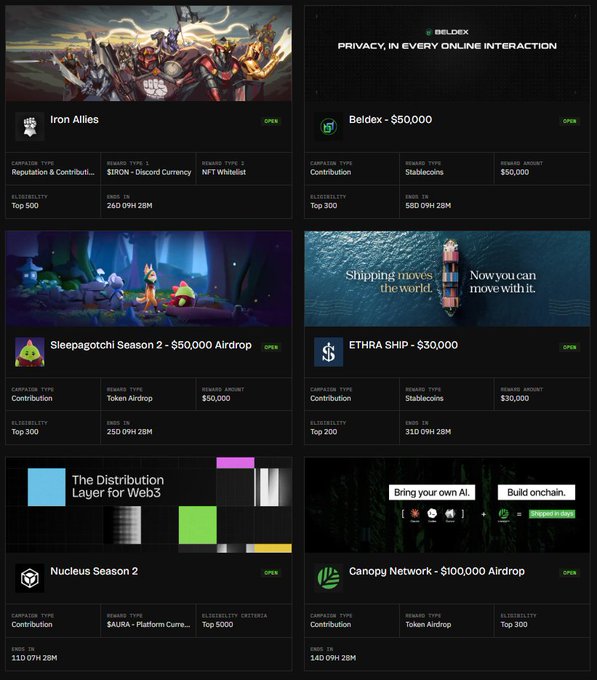Click the OPEN badge on Iron Allies

(271, 121)
